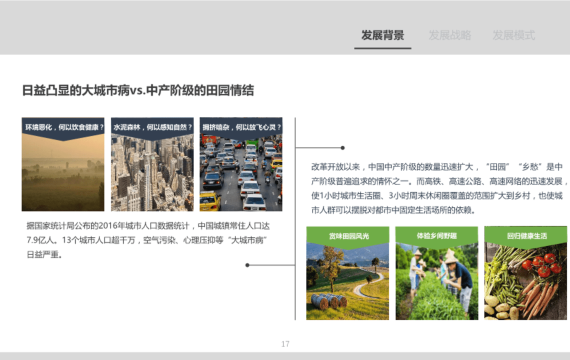Click the page number 17
Viewport: 570px width, 360px height.
point(285,344)
